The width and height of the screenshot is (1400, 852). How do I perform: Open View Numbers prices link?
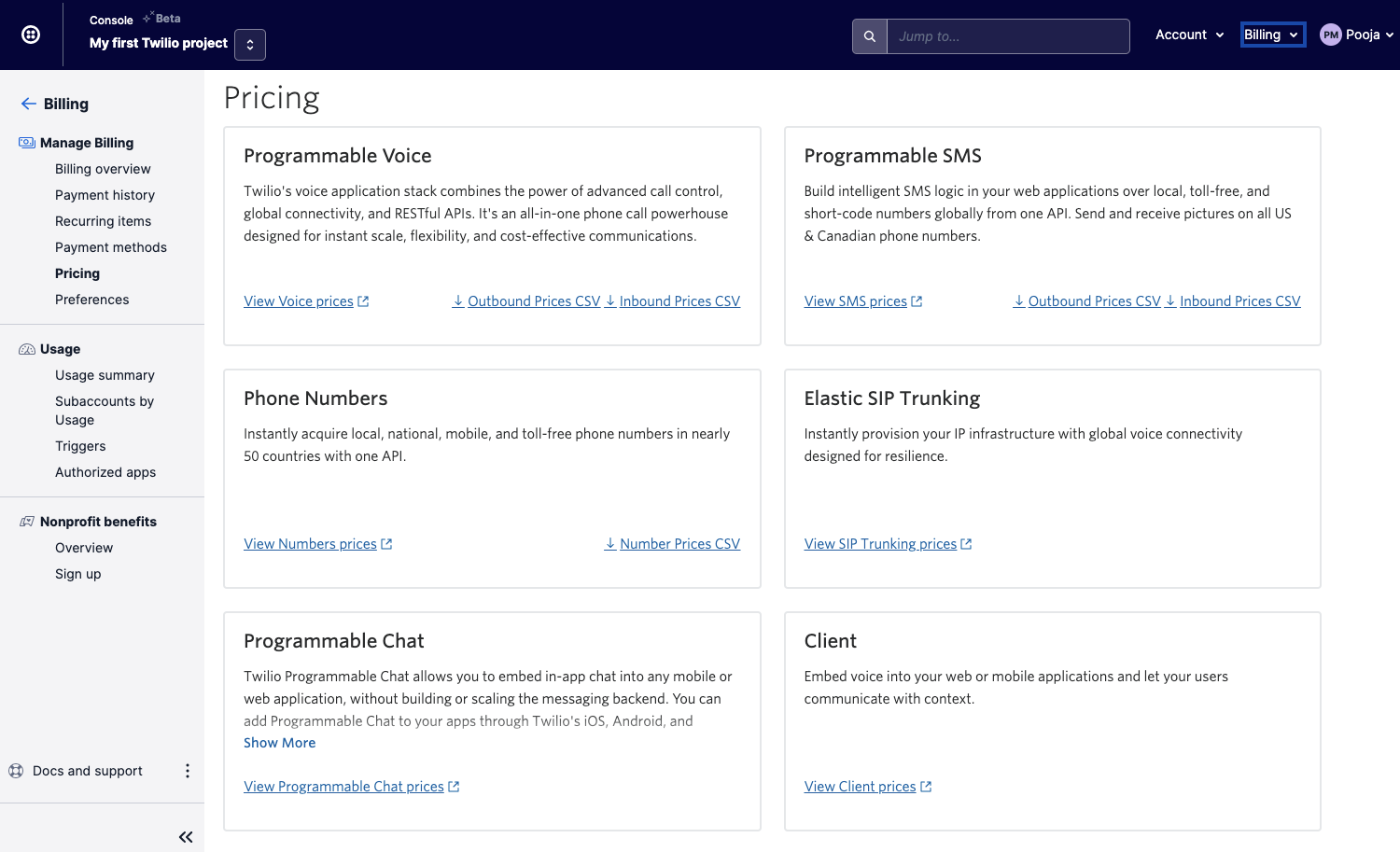[x=311, y=544]
